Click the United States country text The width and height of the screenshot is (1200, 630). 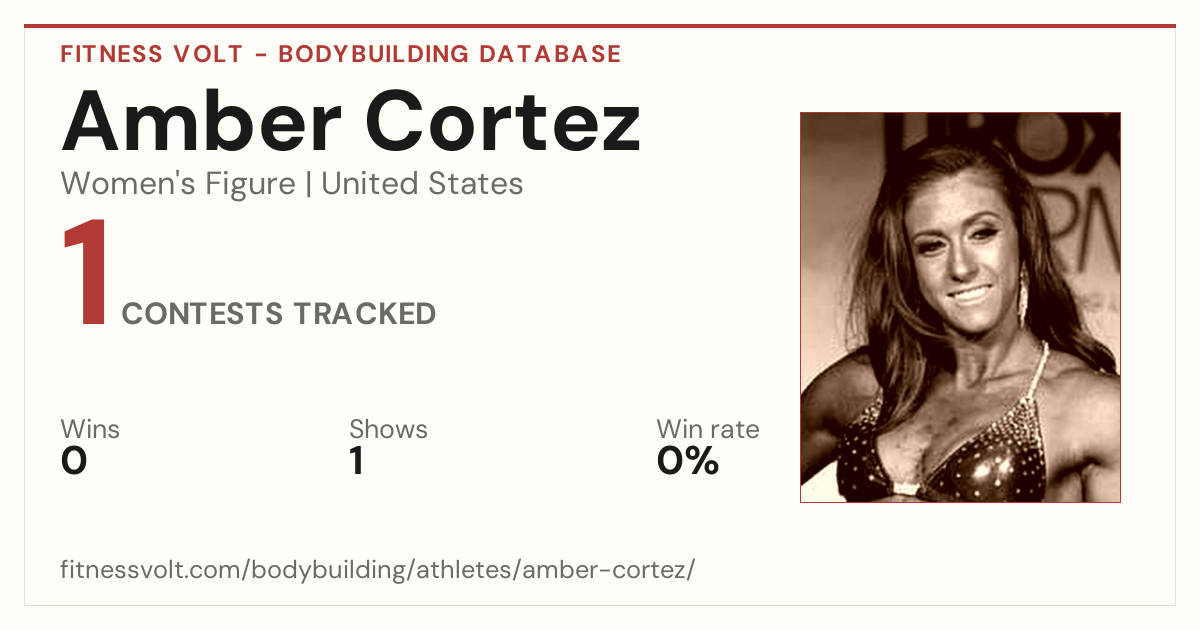(422, 184)
